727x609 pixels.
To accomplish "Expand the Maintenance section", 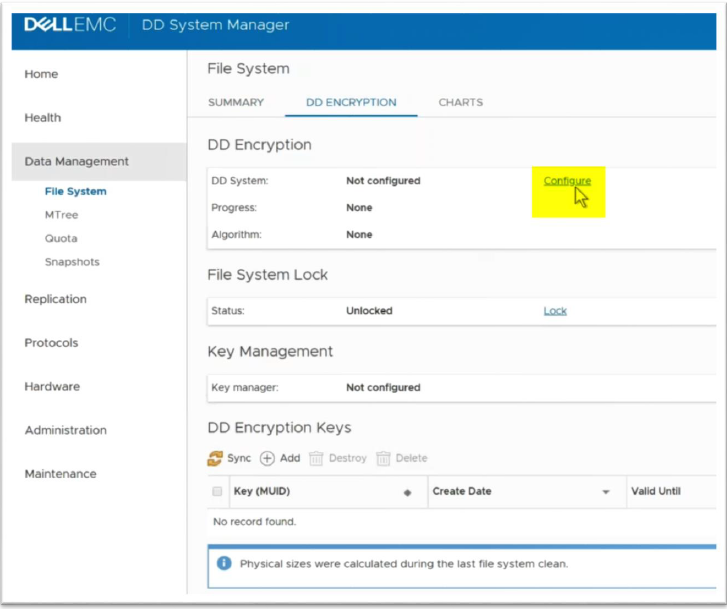I will point(61,474).
